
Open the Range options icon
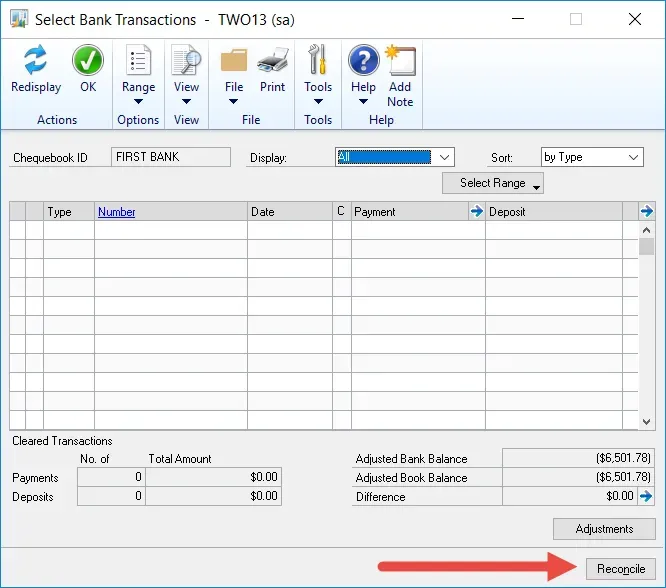coord(138,61)
